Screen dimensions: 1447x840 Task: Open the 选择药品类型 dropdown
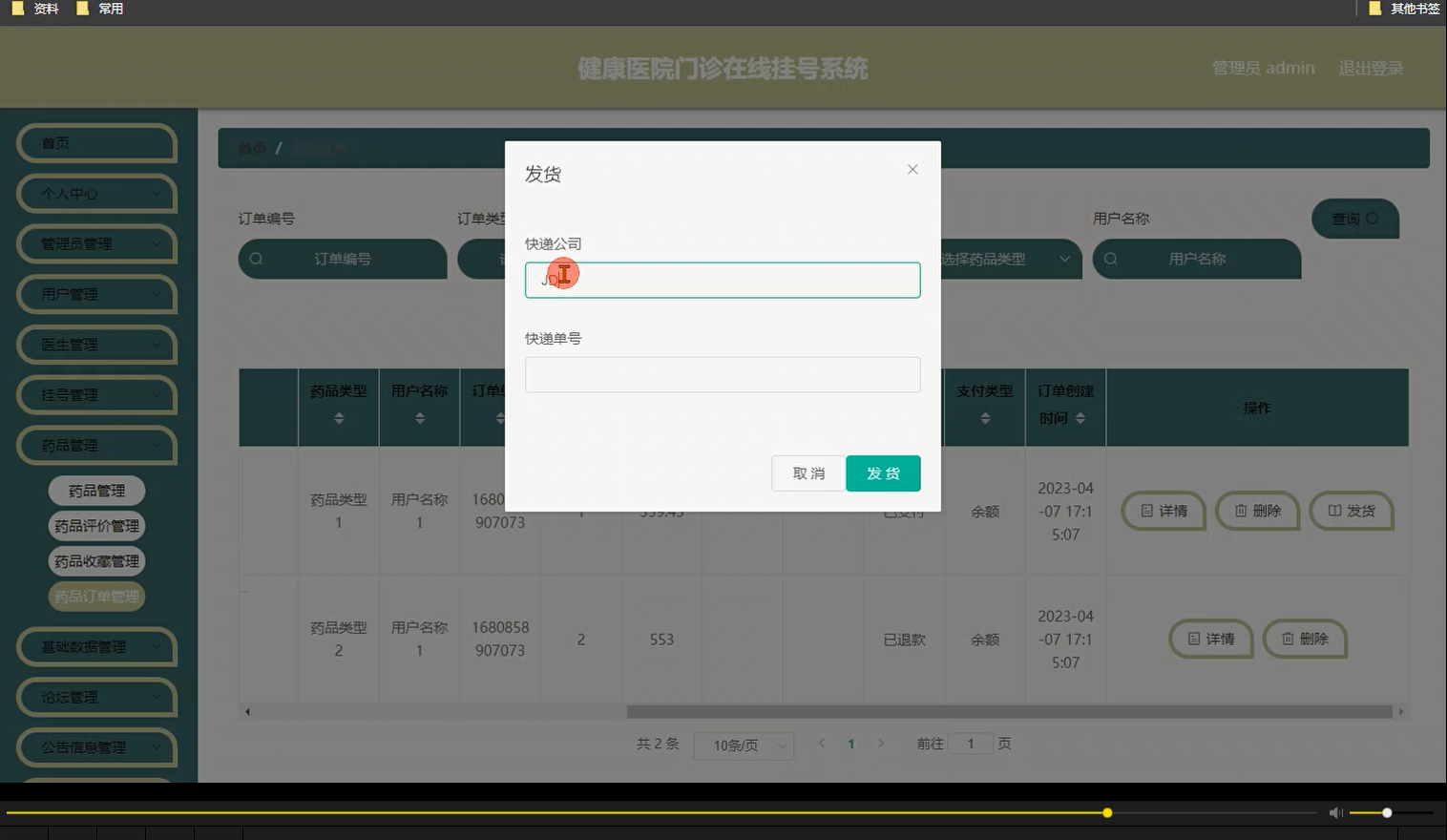(1007, 259)
